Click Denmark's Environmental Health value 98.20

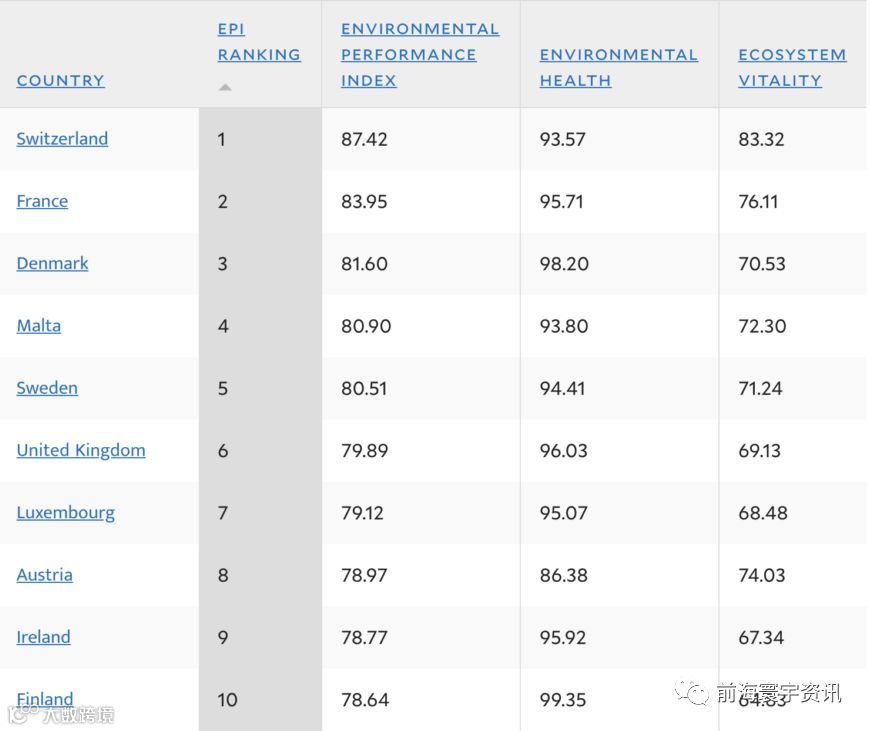click(x=564, y=264)
